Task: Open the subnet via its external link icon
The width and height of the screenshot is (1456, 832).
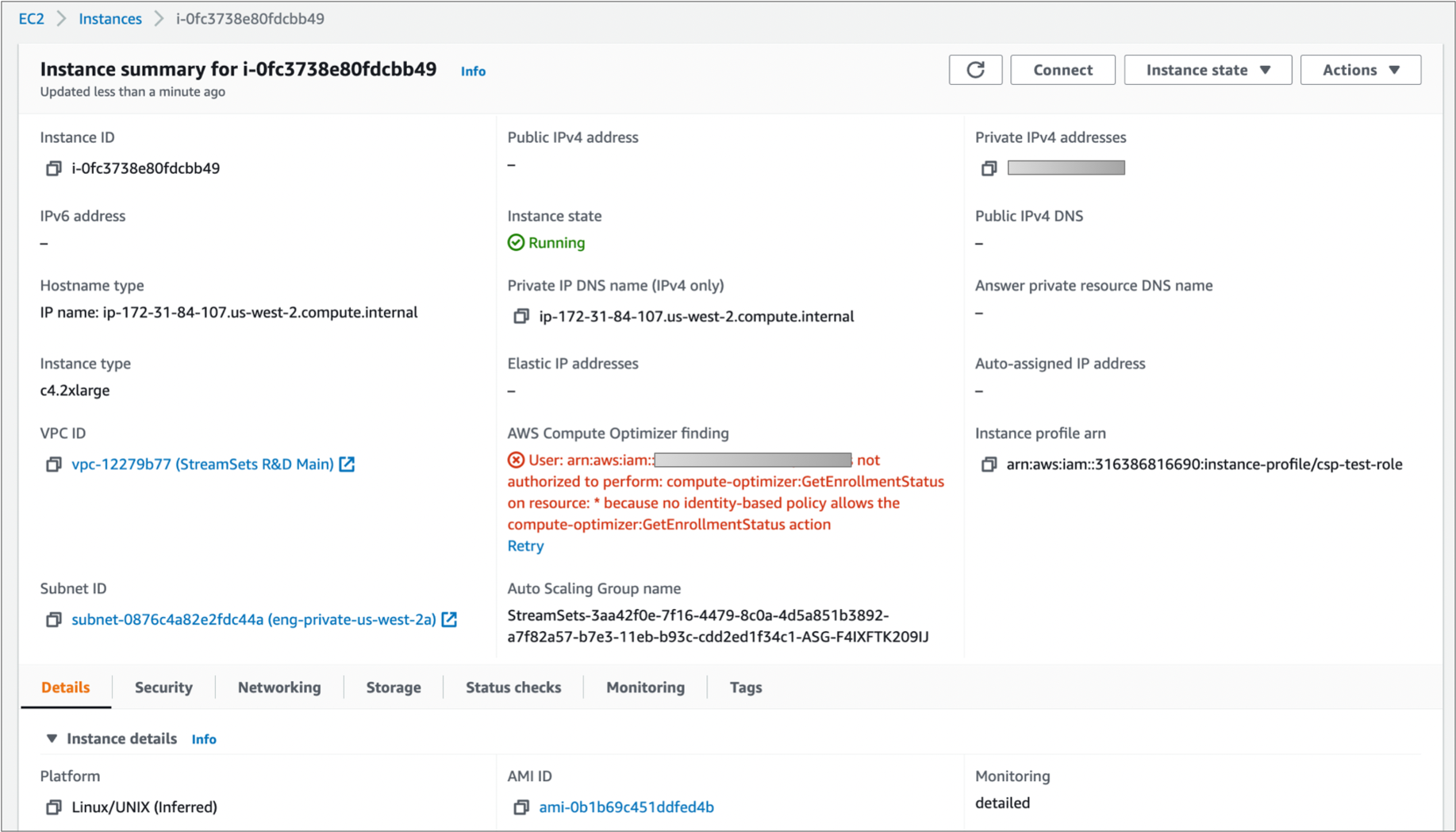Action: click(449, 619)
